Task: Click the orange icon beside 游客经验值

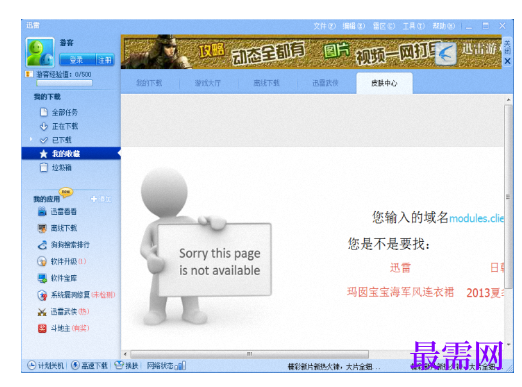Action: pyautogui.click(x=30, y=74)
